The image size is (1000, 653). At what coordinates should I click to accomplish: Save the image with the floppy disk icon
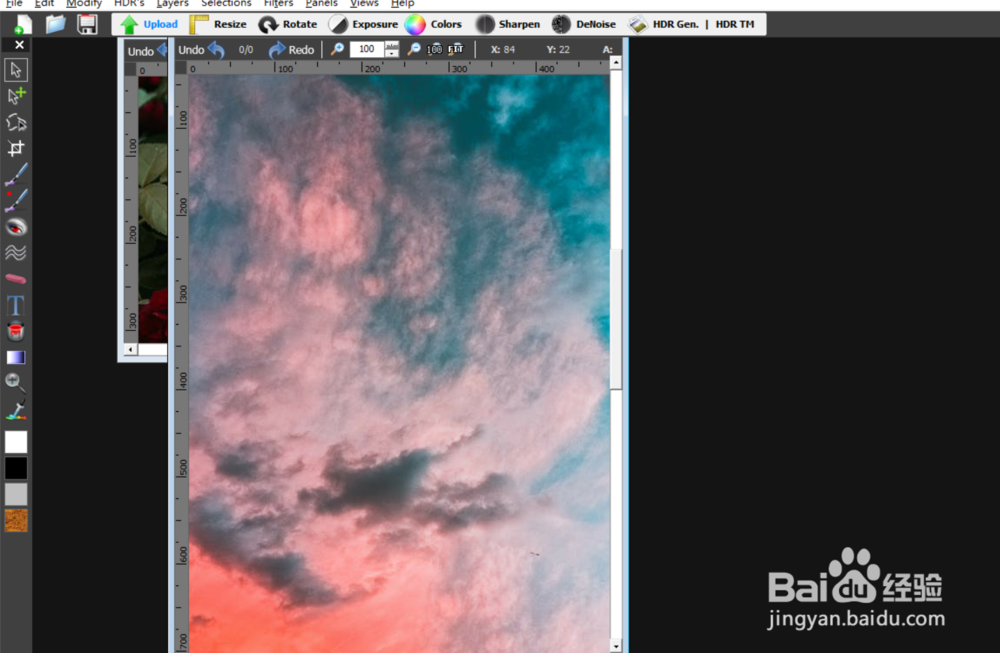pyautogui.click(x=87, y=24)
